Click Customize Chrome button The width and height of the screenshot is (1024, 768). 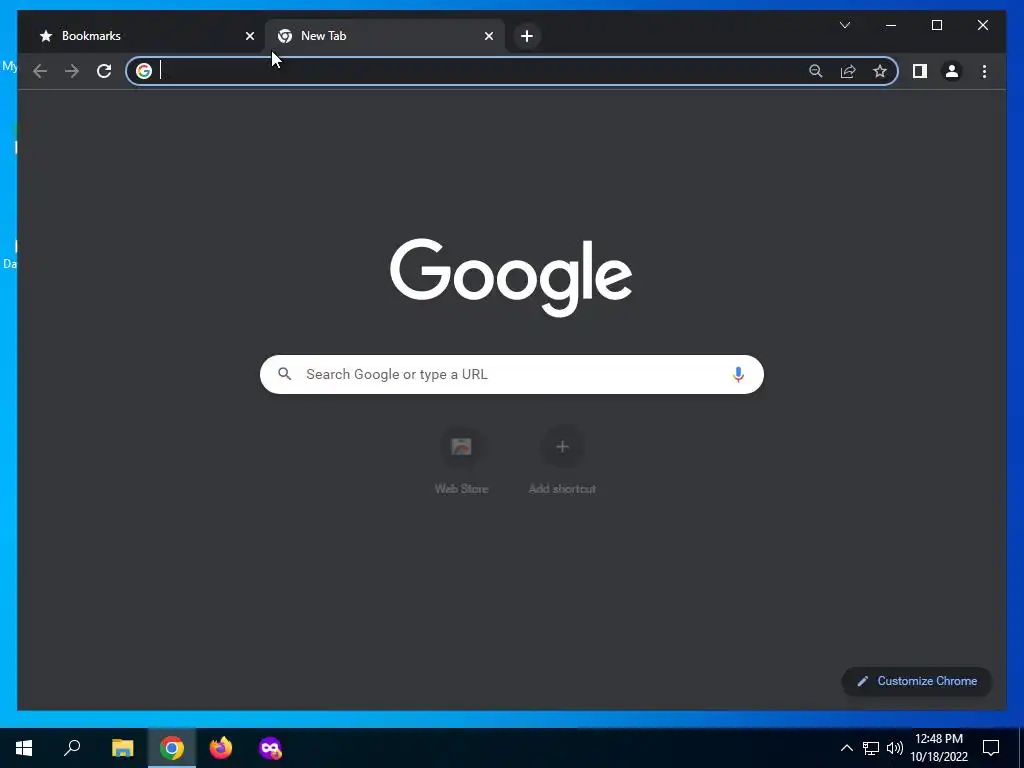(x=917, y=681)
